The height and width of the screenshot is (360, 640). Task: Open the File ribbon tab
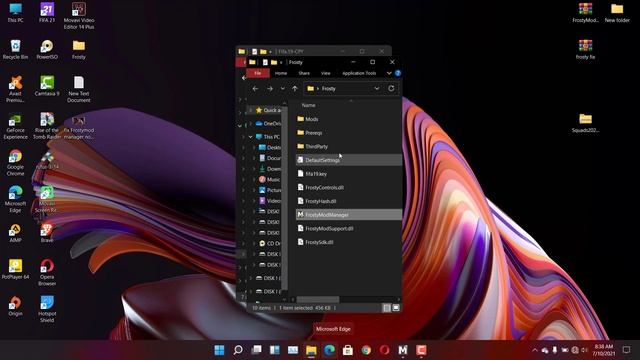pos(258,73)
